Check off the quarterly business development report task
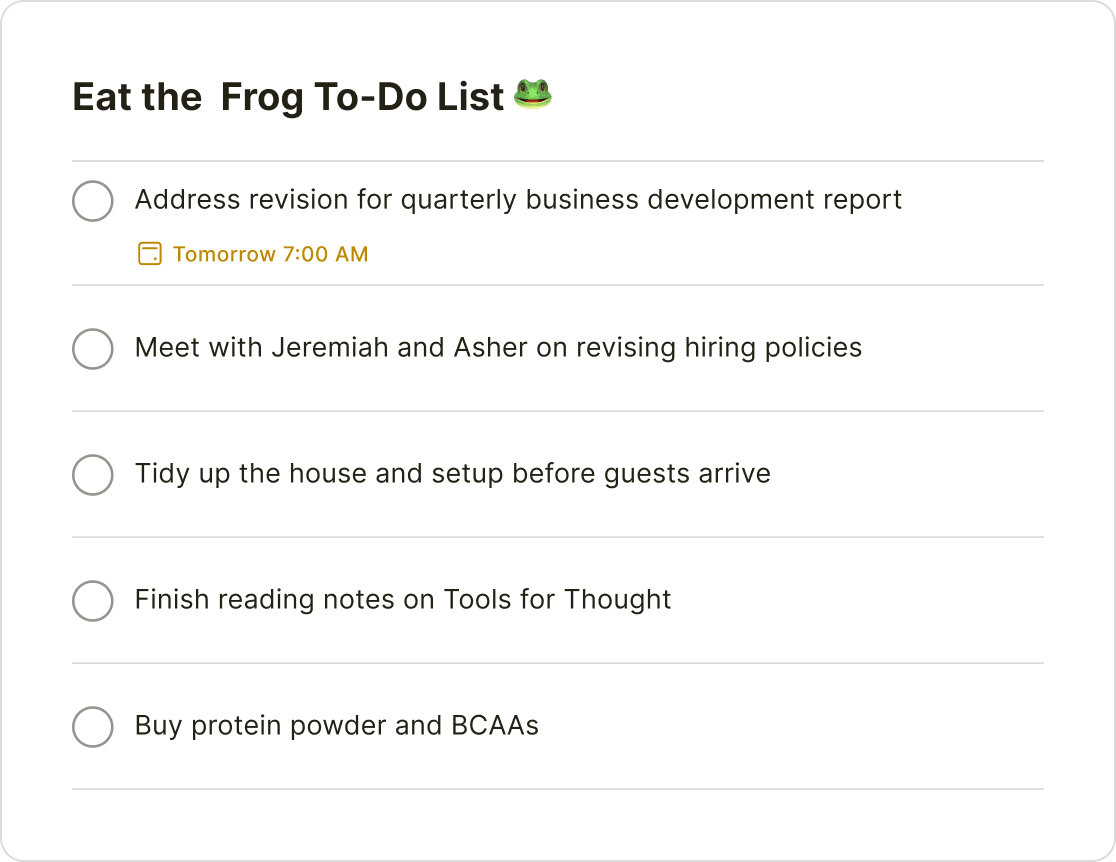This screenshot has height=862, width=1116. (92, 201)
